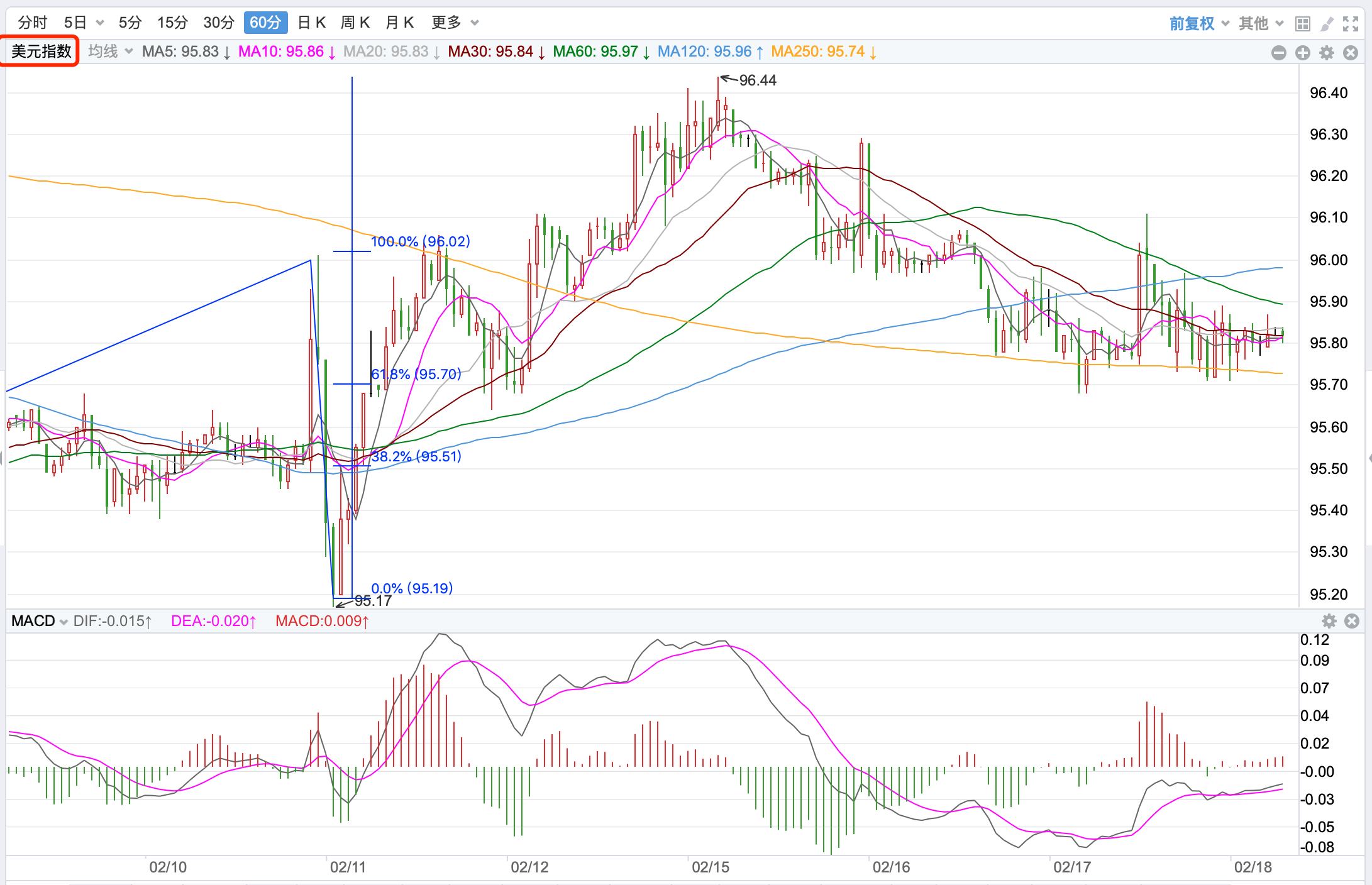Click the MA250 orange indicator label
Viewport: 1372px width, 885px height.
[823, 52]
